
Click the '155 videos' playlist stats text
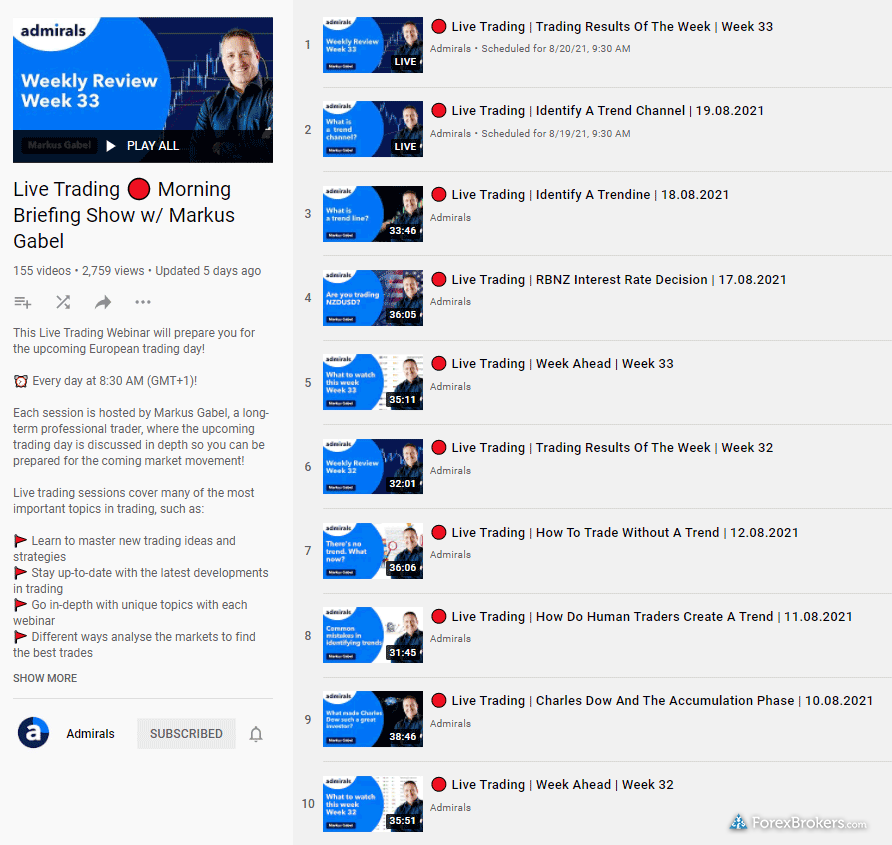(42, 271)
